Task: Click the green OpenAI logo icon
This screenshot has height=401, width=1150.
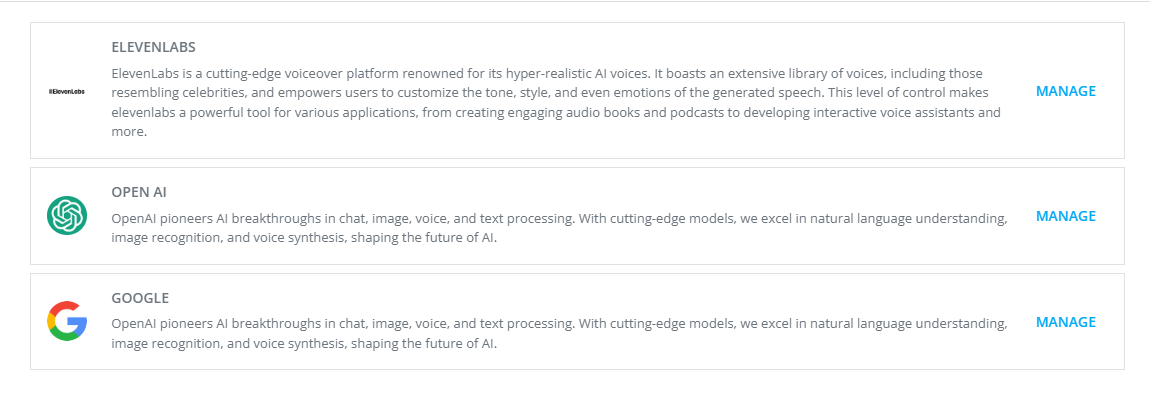Action: point(67,216)
